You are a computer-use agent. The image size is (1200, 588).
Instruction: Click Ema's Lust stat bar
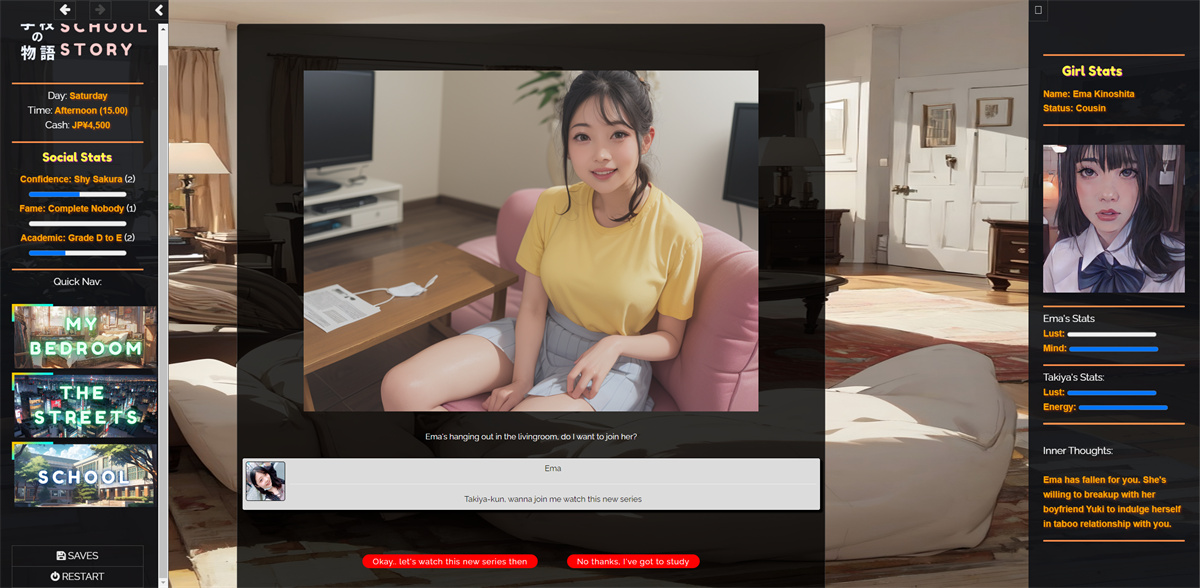tap(1111, 334)
